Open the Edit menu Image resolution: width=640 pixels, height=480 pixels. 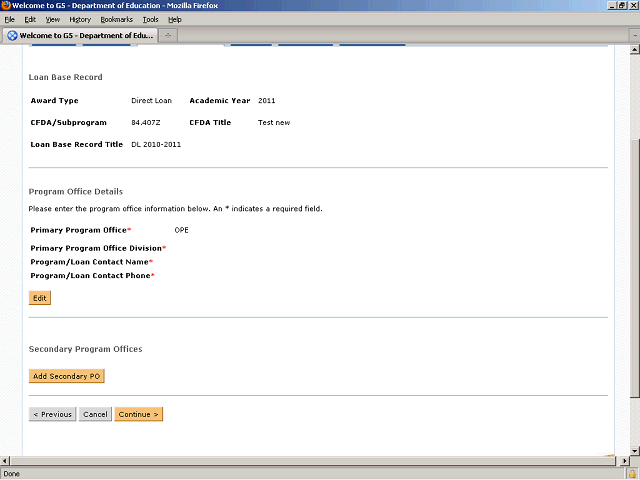30,20
